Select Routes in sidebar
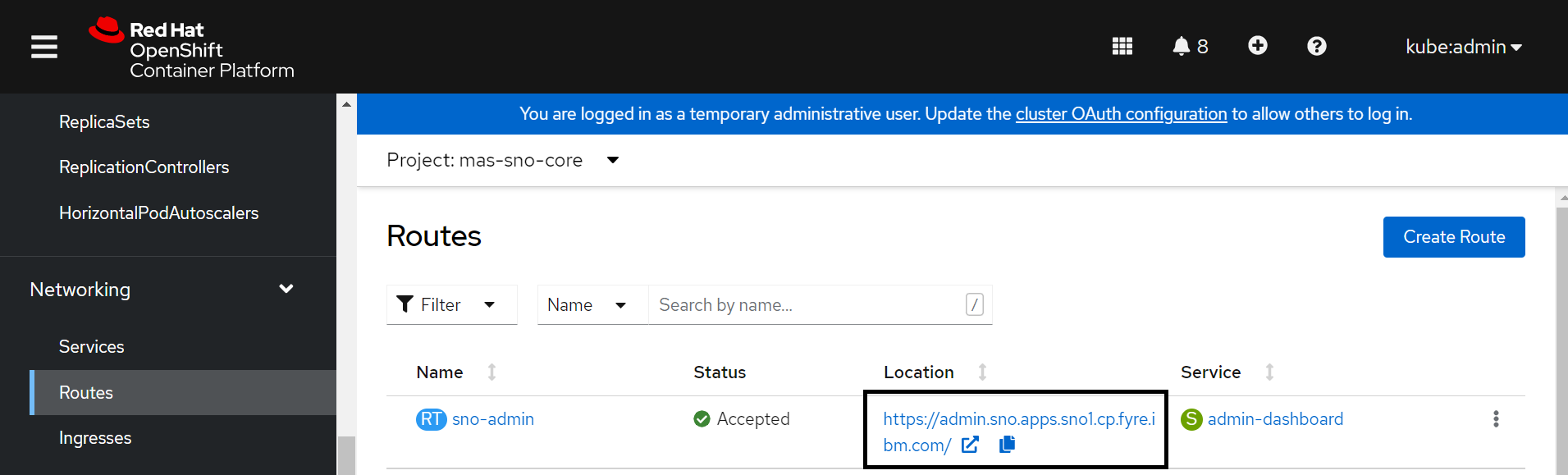1568x475 pixels. point(183,393)
